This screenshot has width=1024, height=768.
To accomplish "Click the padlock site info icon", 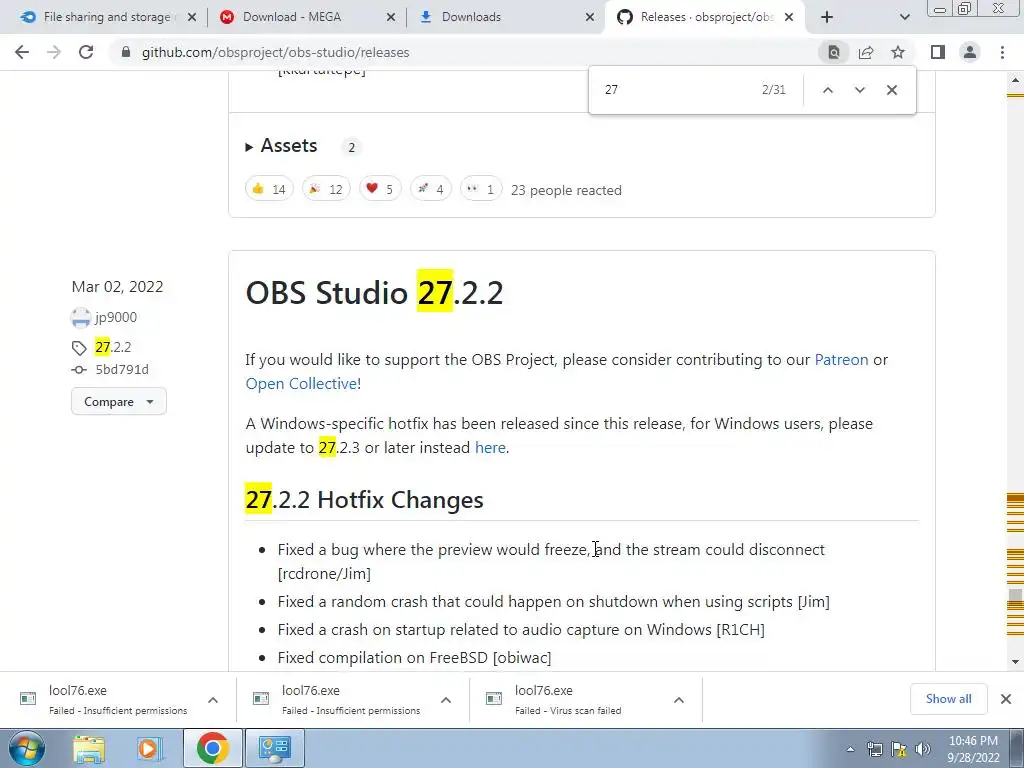I will pyautogui.click(x=126, y=52).
